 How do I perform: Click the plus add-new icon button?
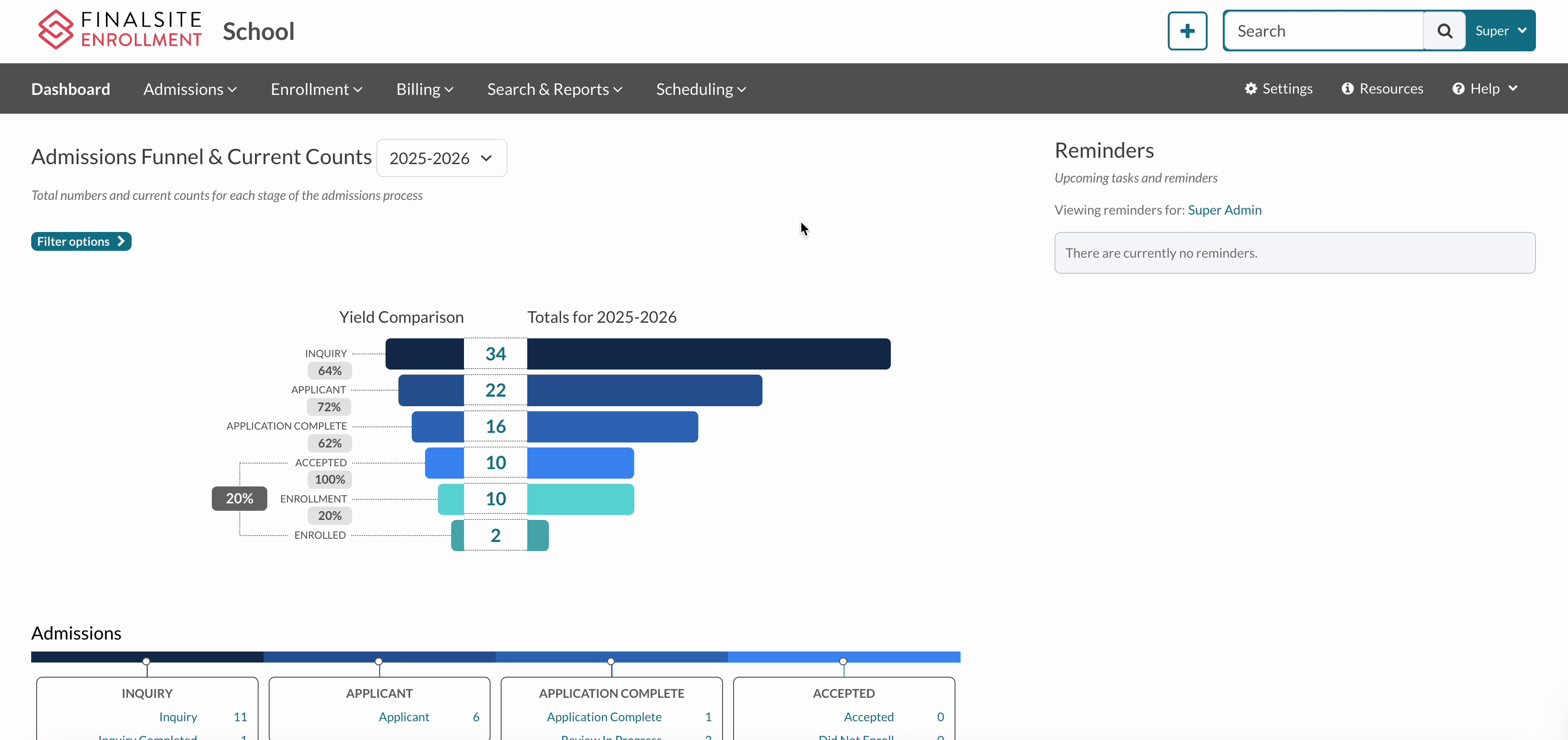(1187, 31)
